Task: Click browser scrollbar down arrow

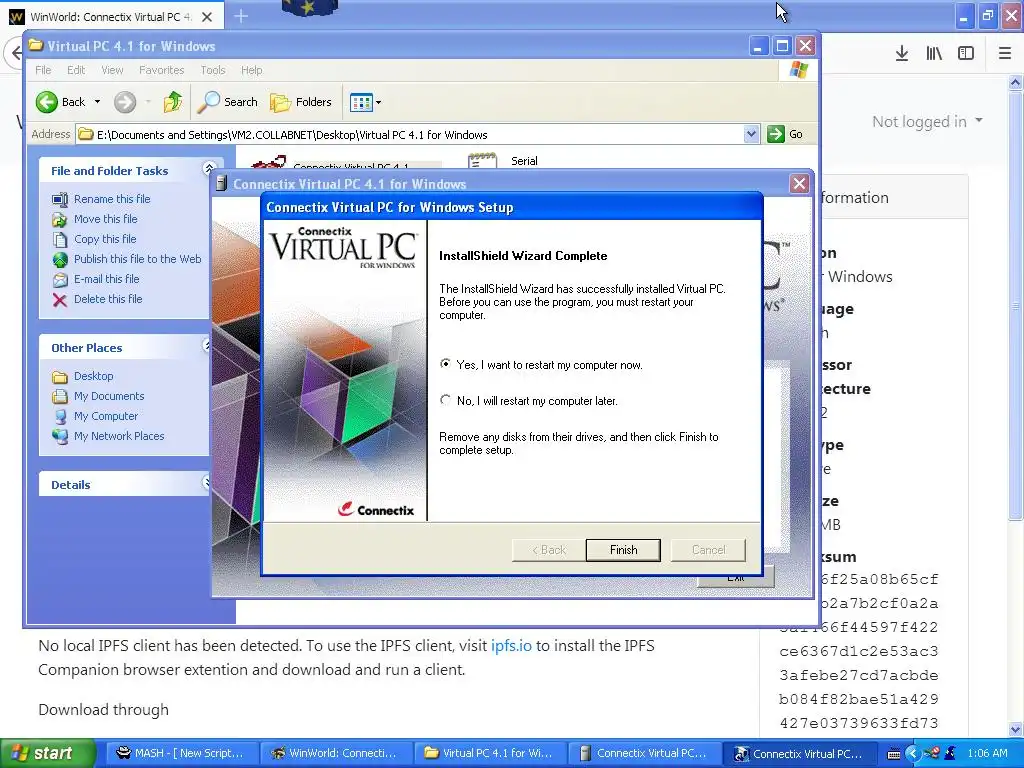Action: tap(1016, 729)
